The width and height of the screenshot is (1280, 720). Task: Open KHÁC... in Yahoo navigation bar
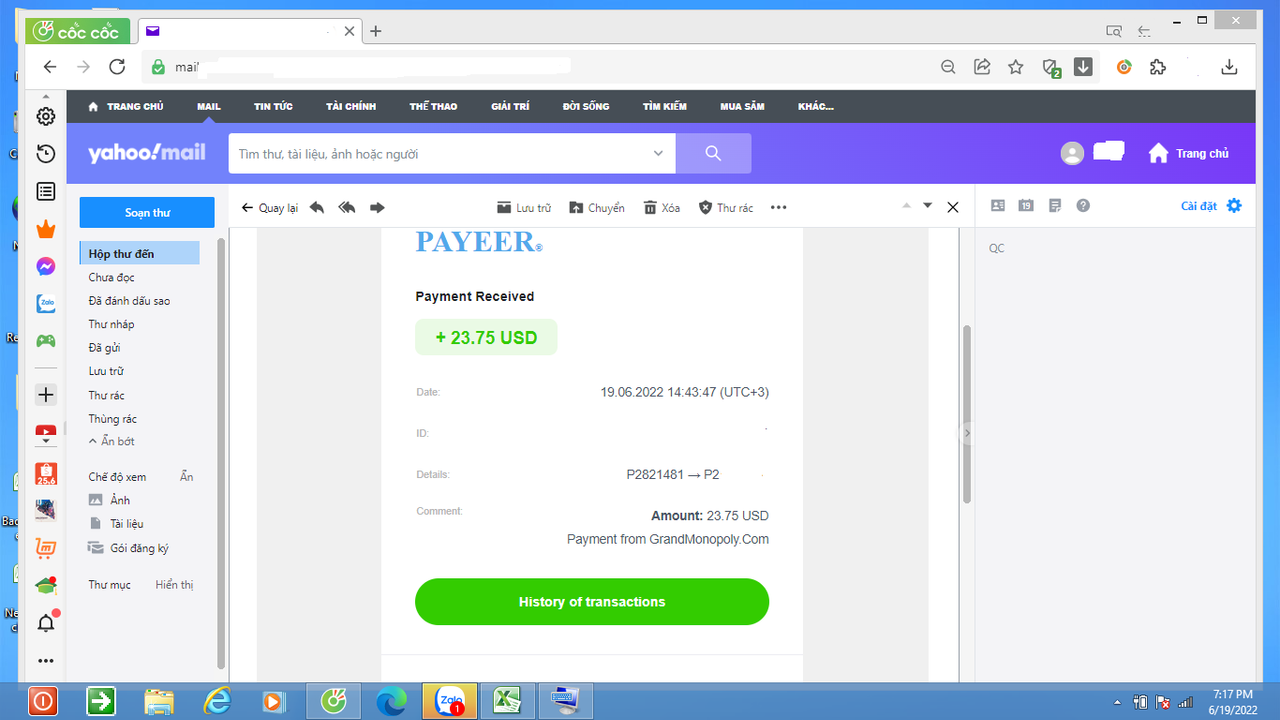point(816,106)
